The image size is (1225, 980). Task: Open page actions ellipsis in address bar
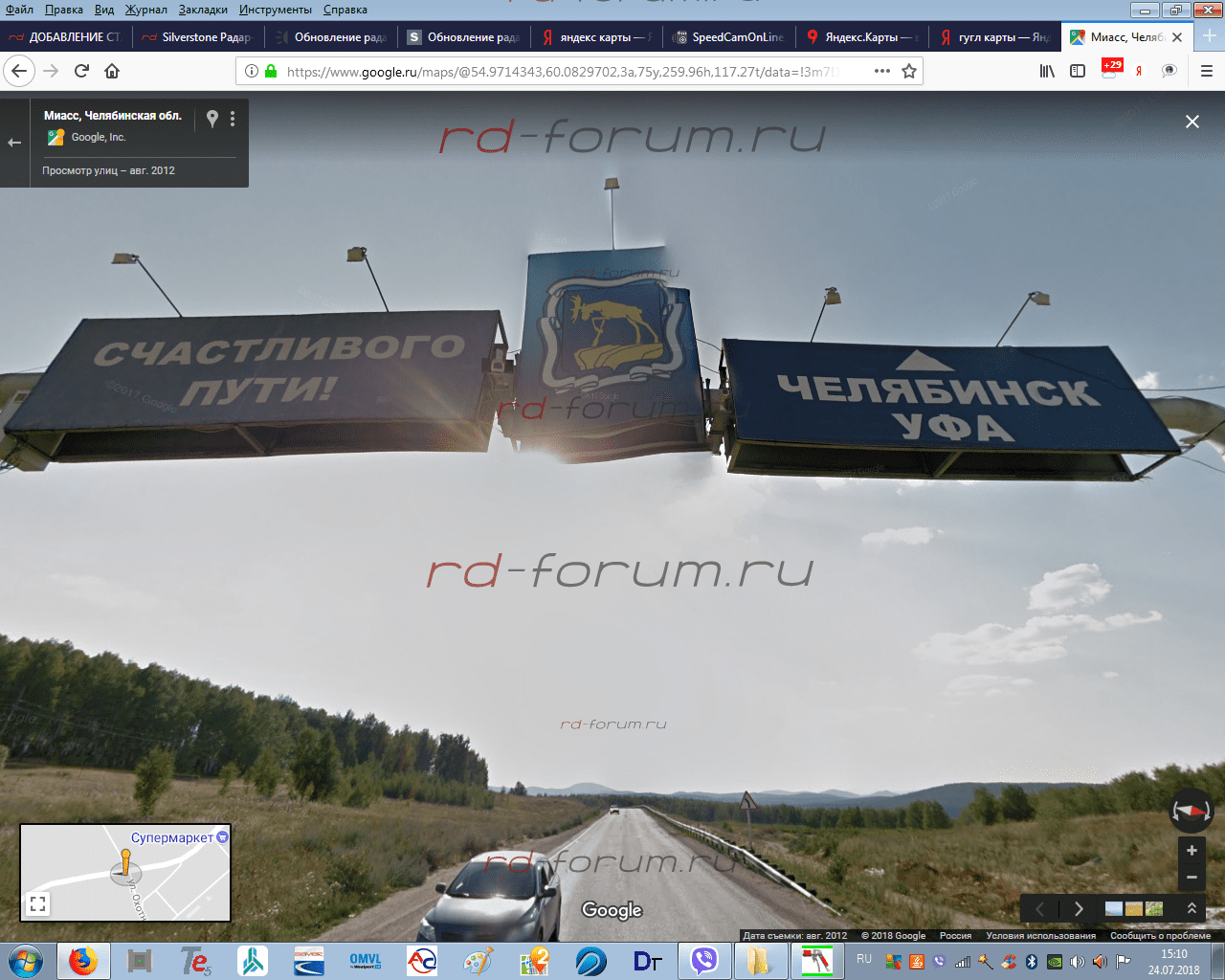pos(881,71)
